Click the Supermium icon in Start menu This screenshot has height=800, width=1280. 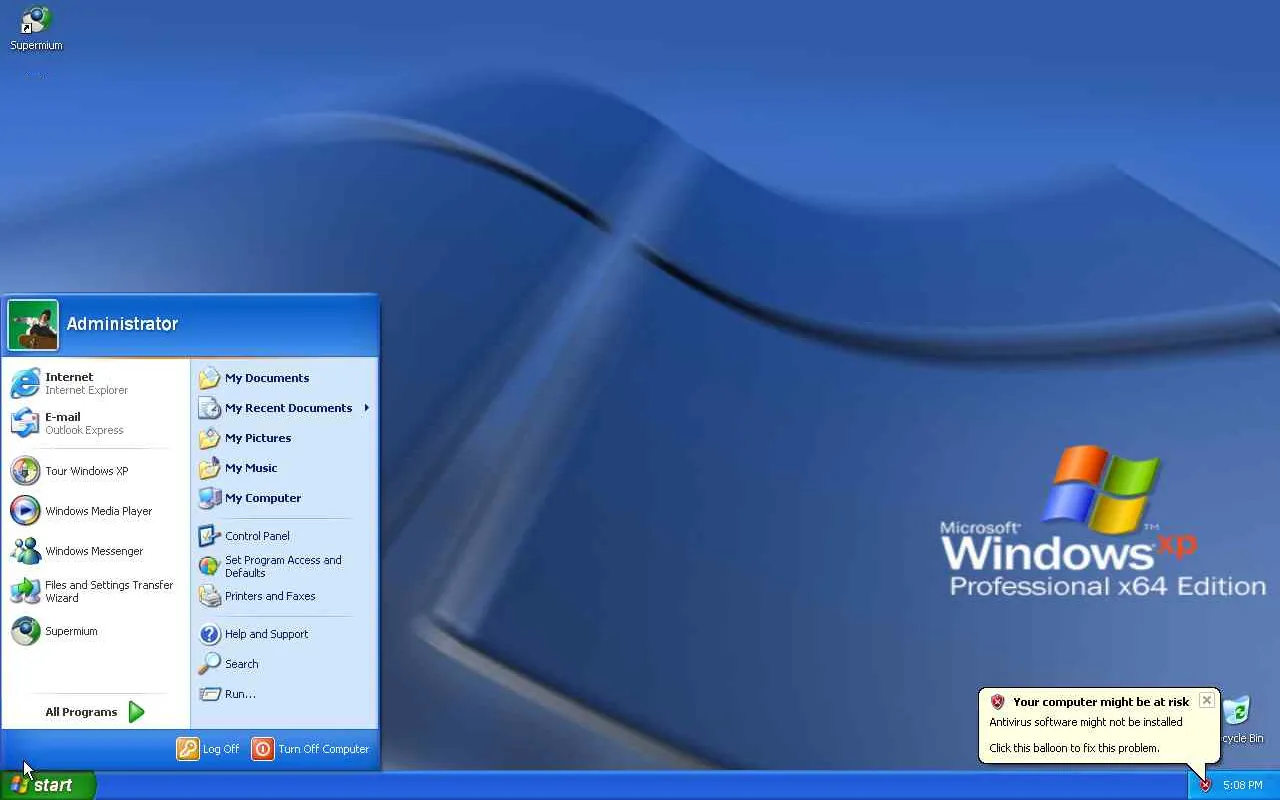click(x=25, y=631)
